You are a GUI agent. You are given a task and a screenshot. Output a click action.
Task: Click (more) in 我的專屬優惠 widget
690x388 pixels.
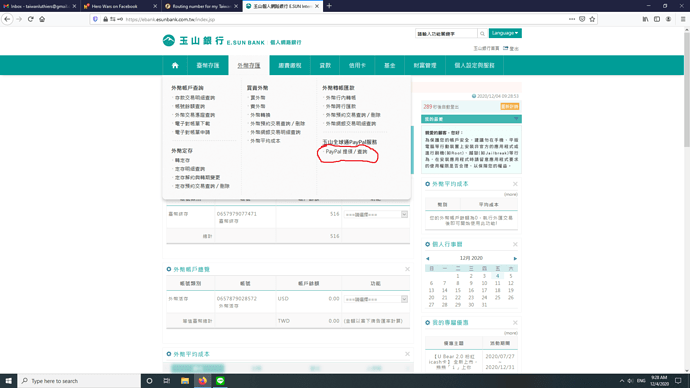[510, 333]
